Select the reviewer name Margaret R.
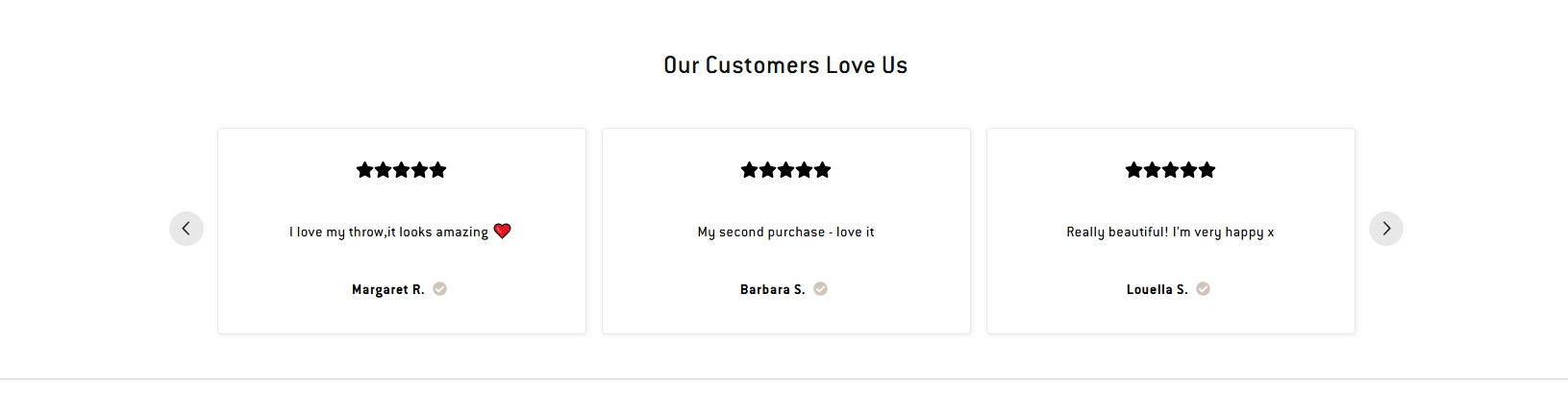This screenshot has height=416, width=1568. coord(388,289)
